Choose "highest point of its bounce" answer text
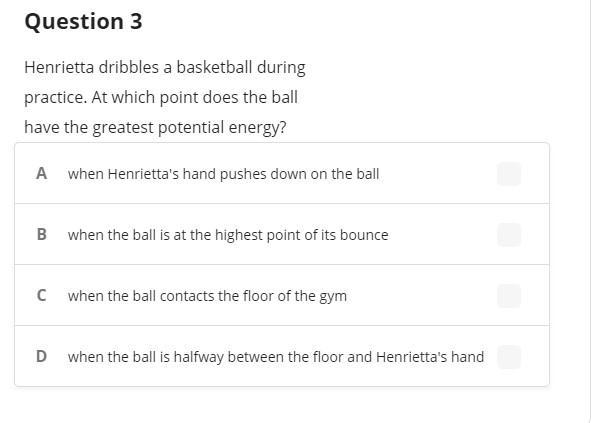Viewport: 606px width, 423px height. coord(228,235)
